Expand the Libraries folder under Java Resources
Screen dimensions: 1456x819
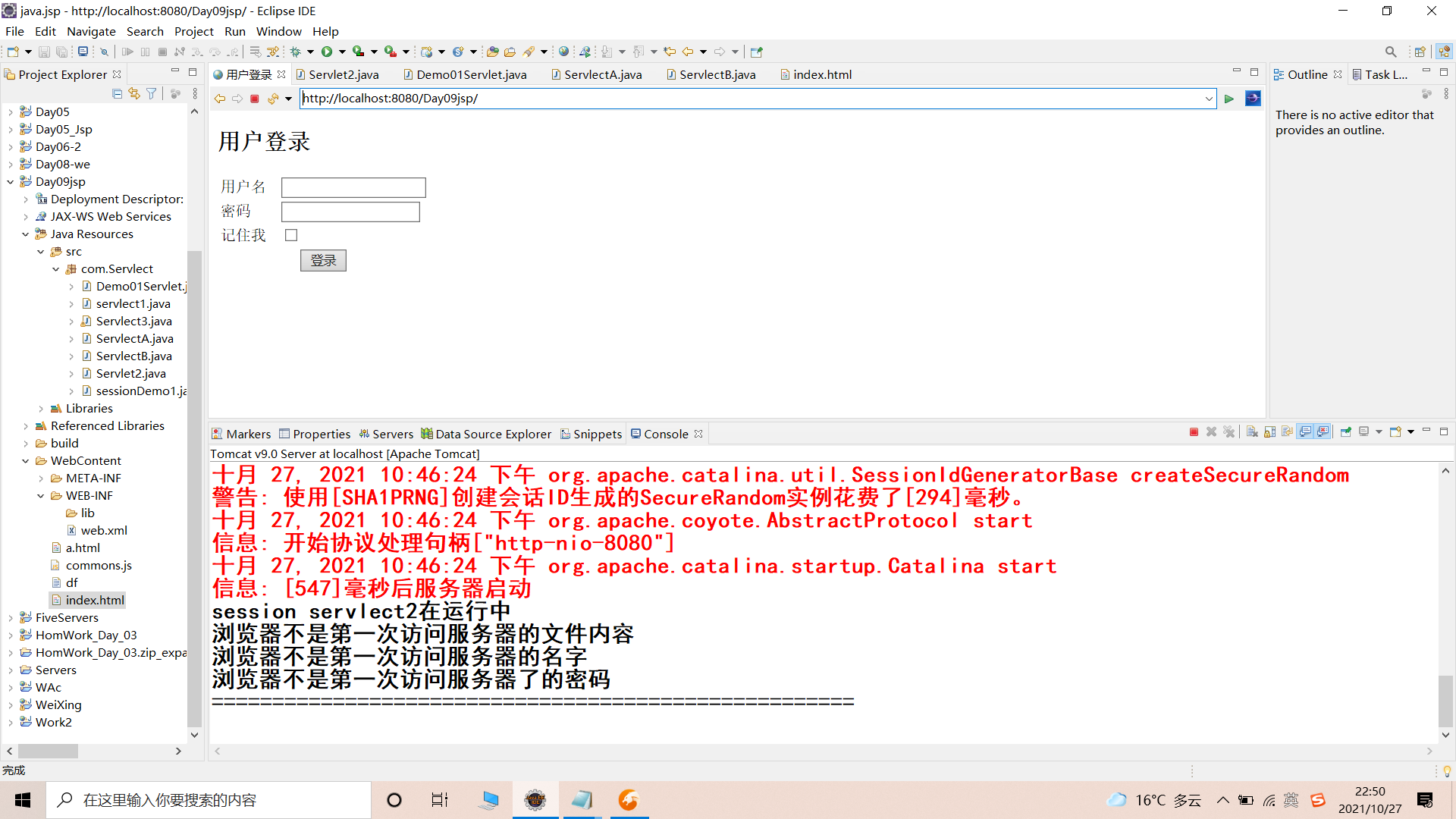point(41,409)
